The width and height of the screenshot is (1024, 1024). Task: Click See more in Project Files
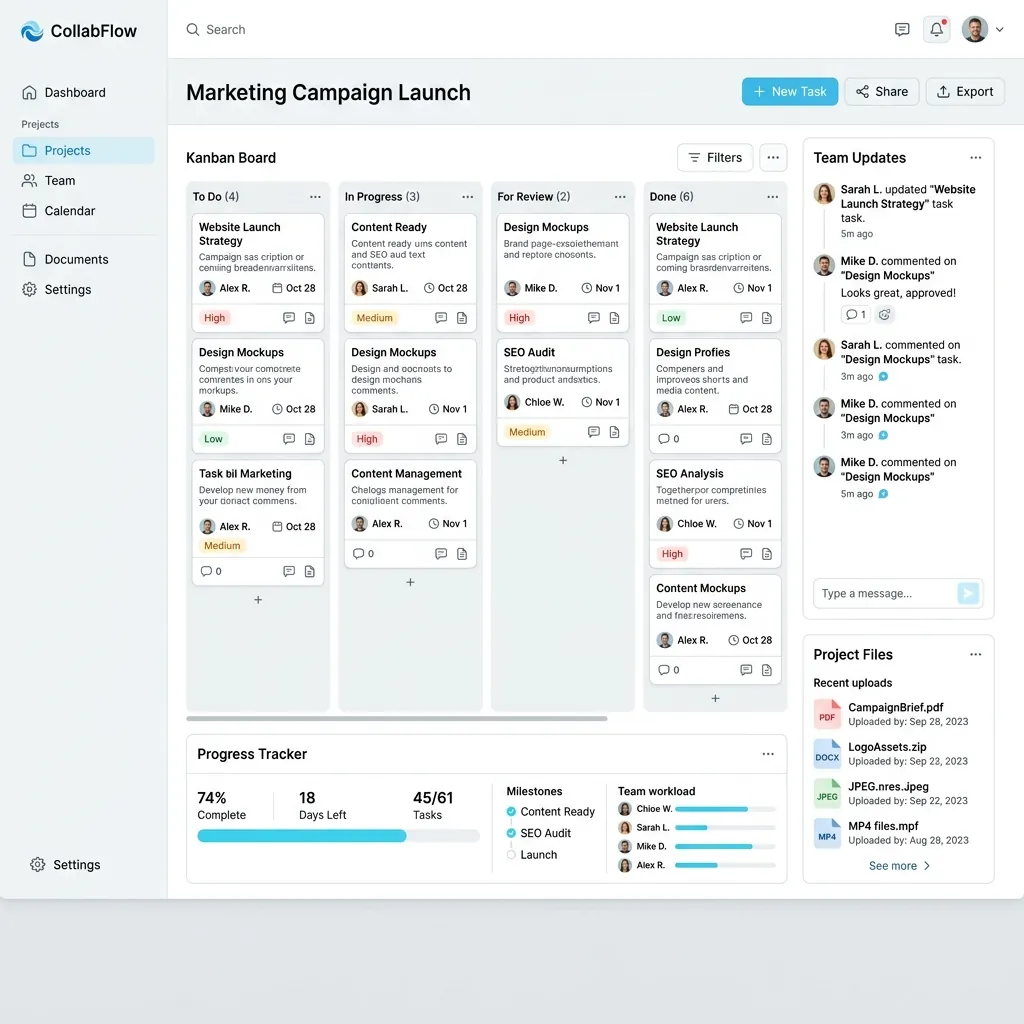pyautogui.click(x=899, y=865)
